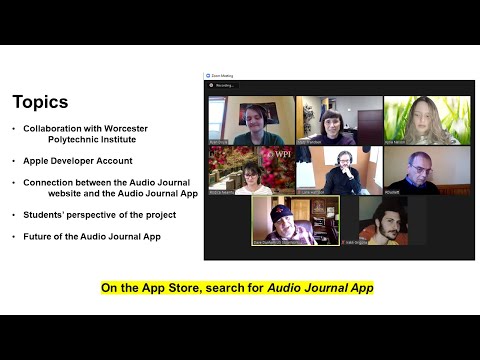Click the "Zoom Meeting" window title text
480x360 pixels.
pyautogui.click(x=222, y=76)
